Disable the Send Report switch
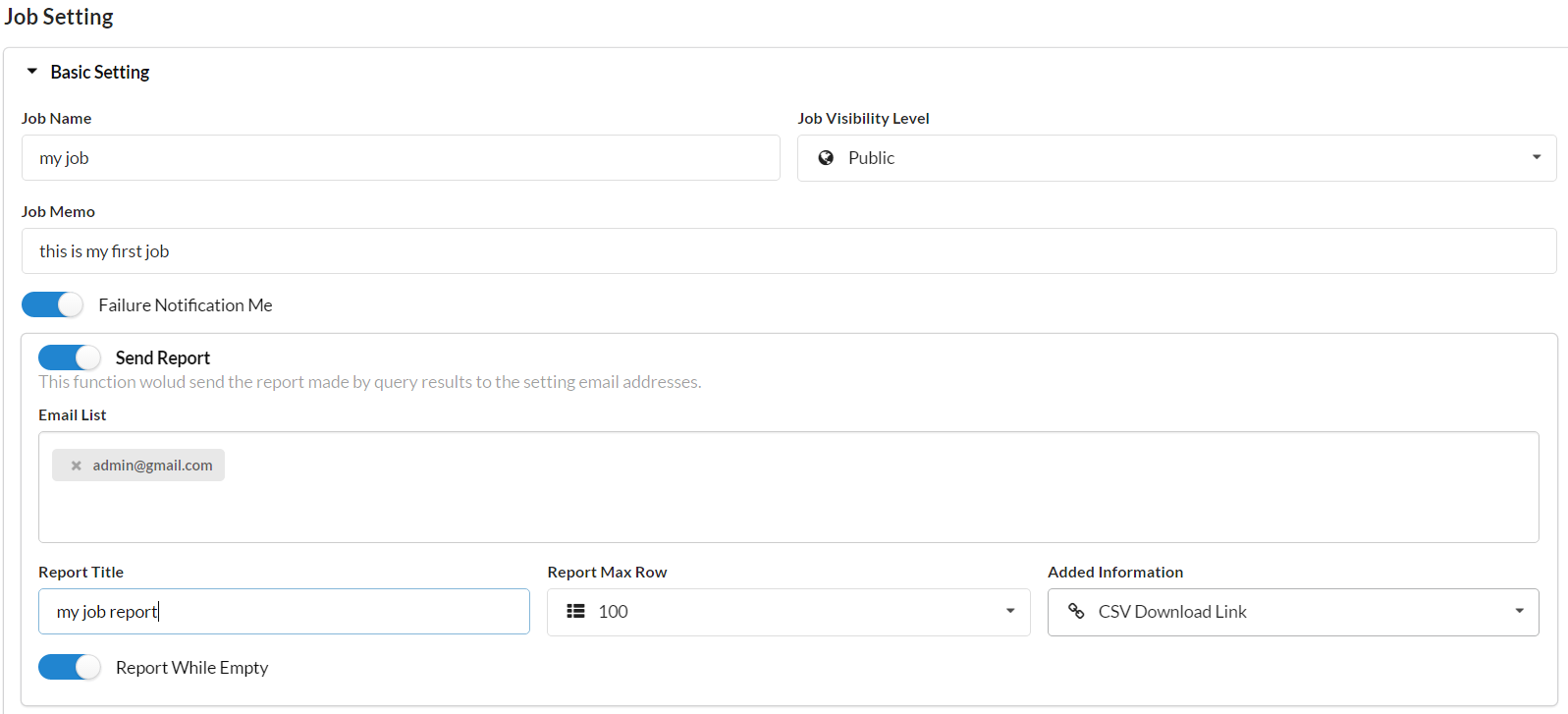This screenshot has height=714, width=1568. pyautogui.click(x=70, y=357)
